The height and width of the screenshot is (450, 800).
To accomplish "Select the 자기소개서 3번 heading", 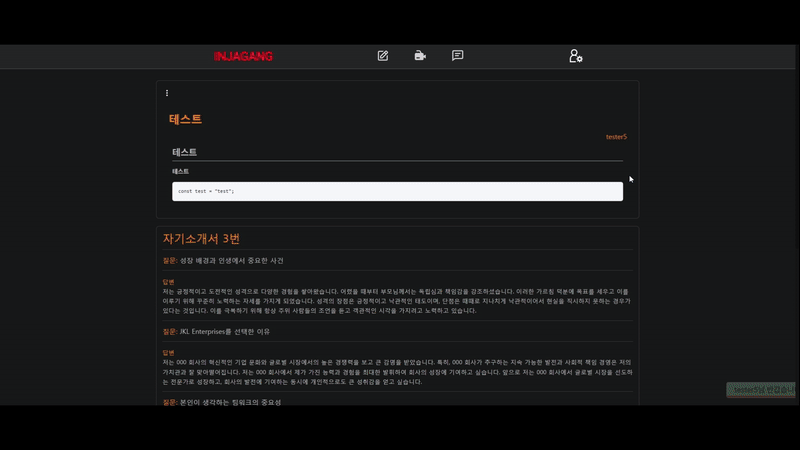I will (201, 238).
